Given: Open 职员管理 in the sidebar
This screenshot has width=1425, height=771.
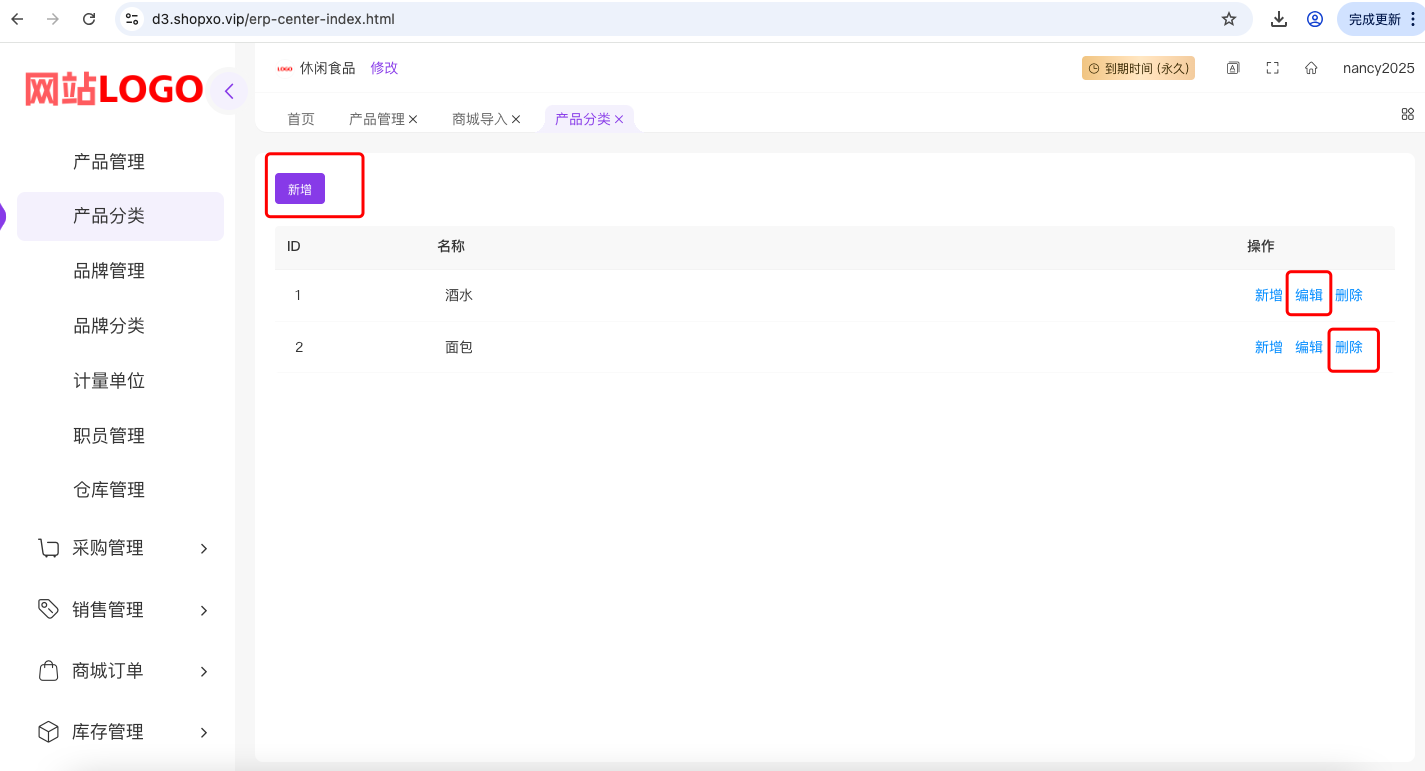Looking at the screenshot, I should point(109,436).
